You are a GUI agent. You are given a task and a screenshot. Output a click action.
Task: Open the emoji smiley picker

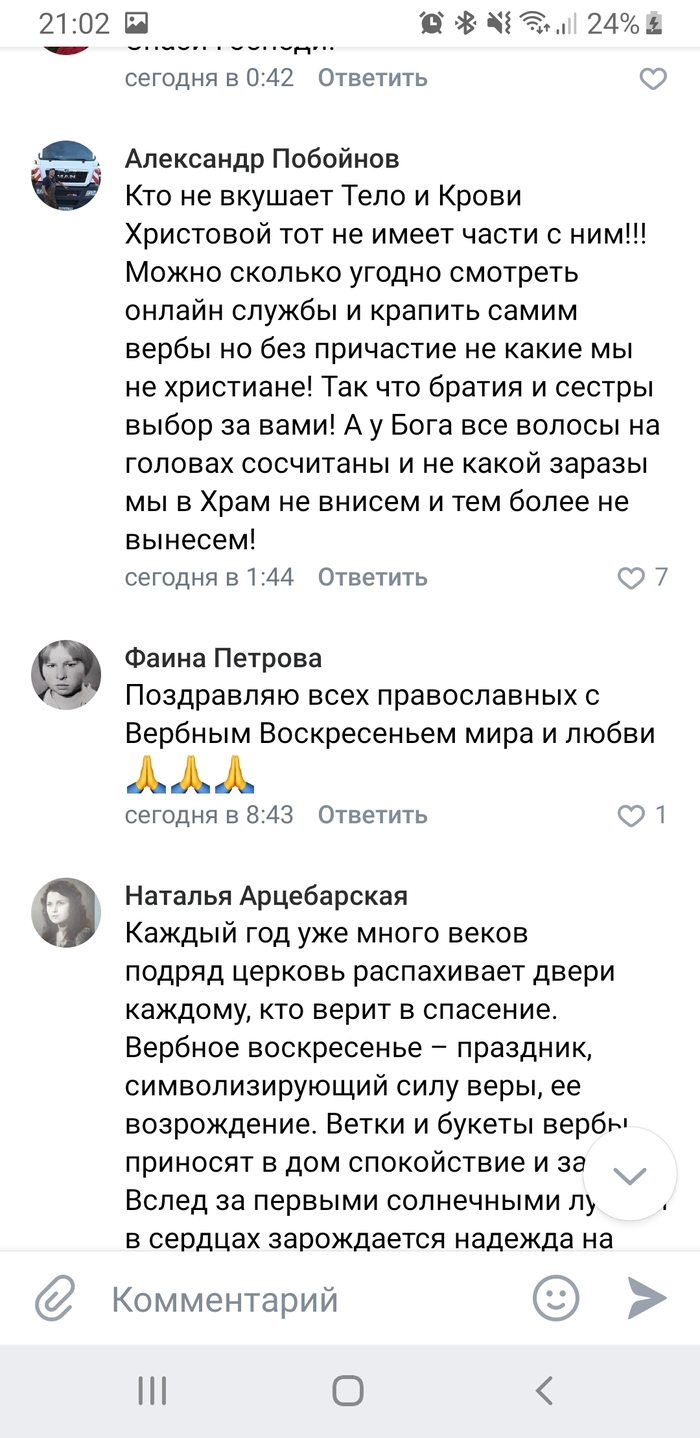(555, 1299)
